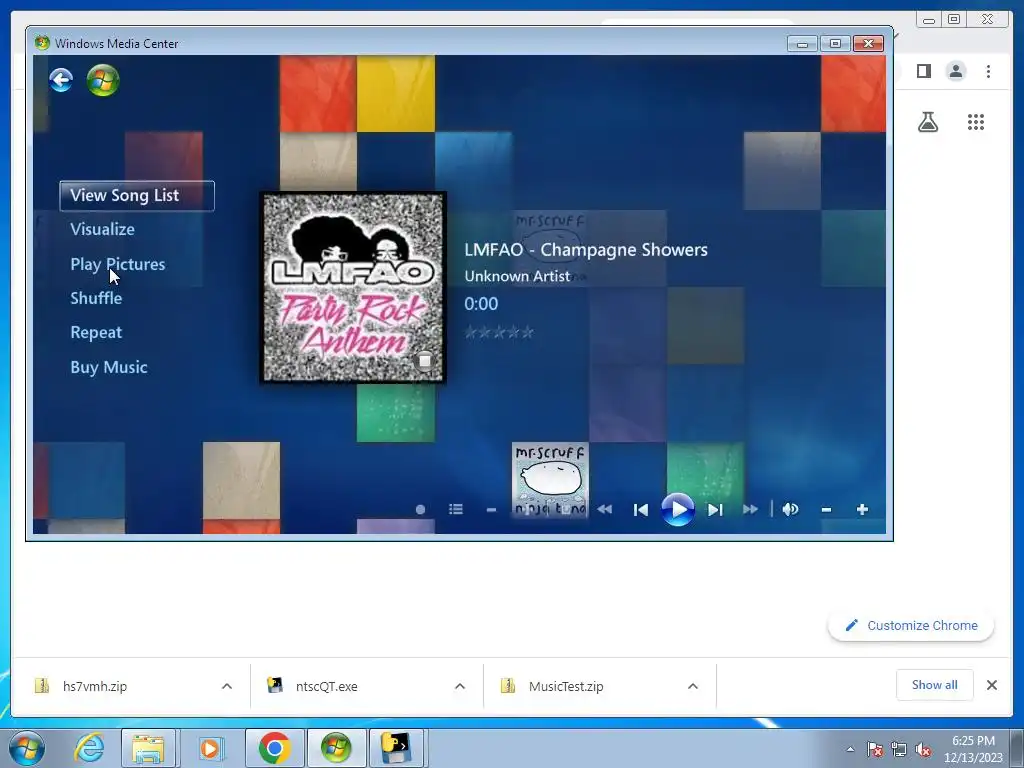Screen dimensions: 1024x768
Task: Open the guide list icon in transport bar
Action: 456,509
